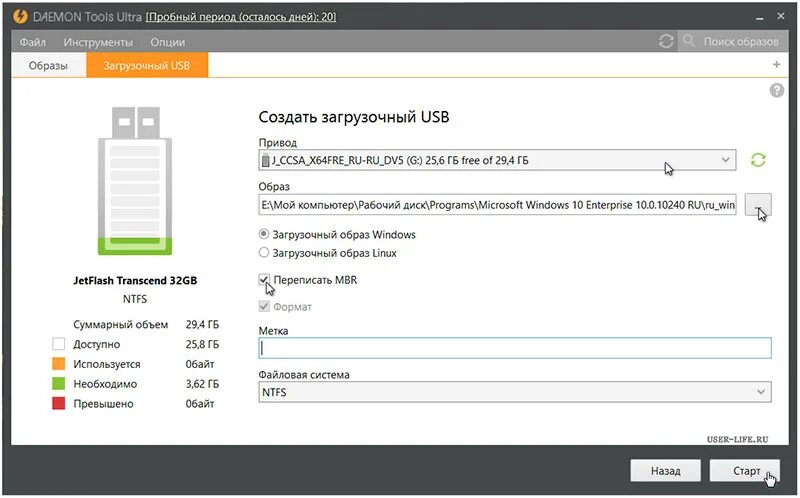Click the Старт button

pyautogui.click(x=744, y=470)
